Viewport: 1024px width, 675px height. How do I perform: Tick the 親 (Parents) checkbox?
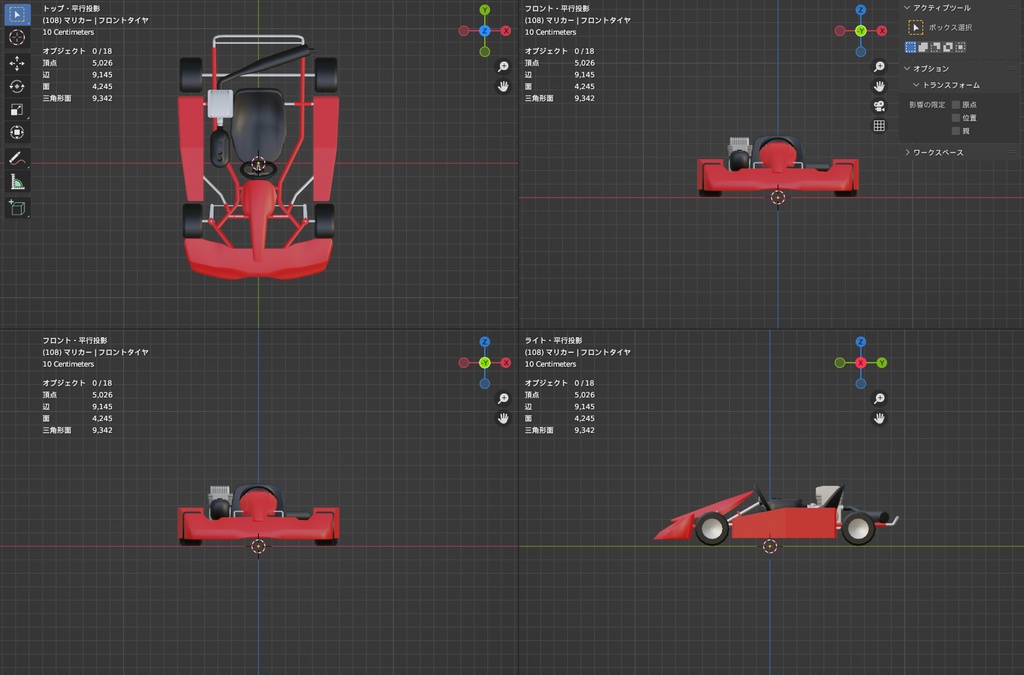click(956, 130)
